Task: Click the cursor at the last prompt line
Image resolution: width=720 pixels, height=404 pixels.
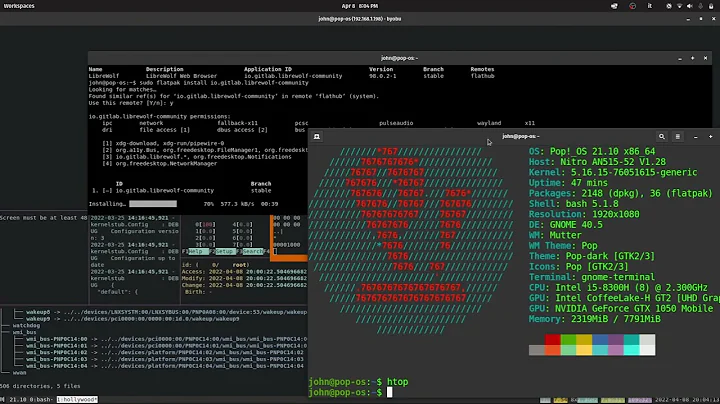Action: [x=389, y=393]
